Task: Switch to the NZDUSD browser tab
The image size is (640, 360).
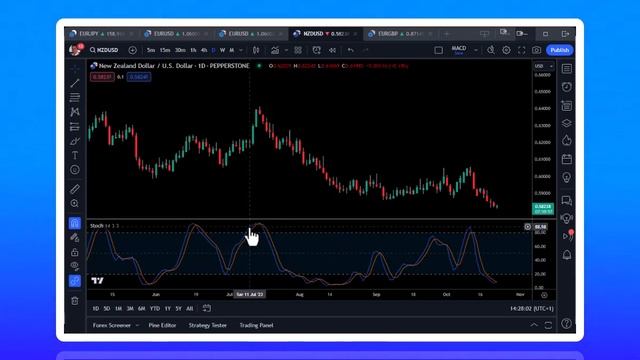Action: 325,33
